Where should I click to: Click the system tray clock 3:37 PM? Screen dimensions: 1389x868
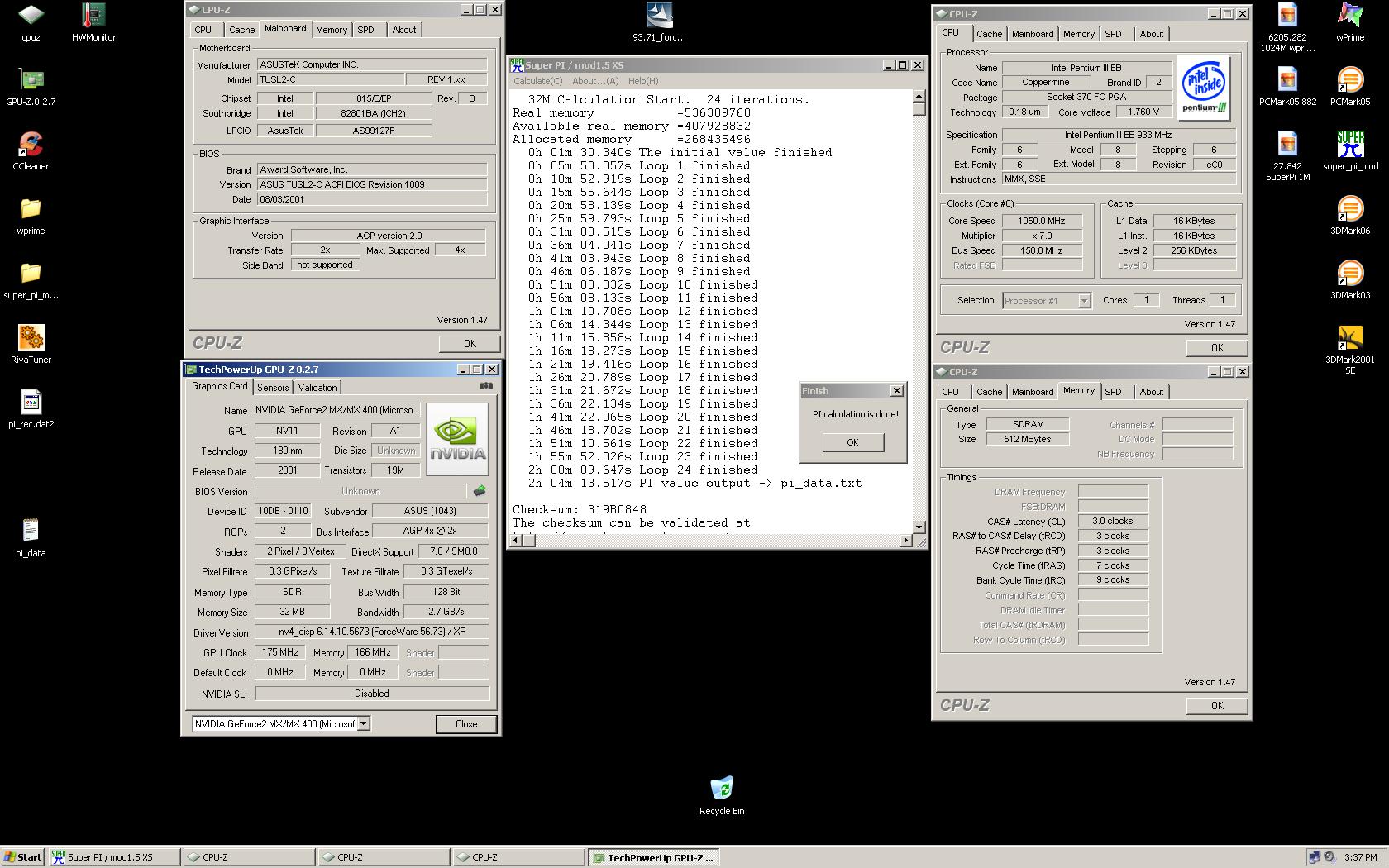click(x=1361, y=857)
